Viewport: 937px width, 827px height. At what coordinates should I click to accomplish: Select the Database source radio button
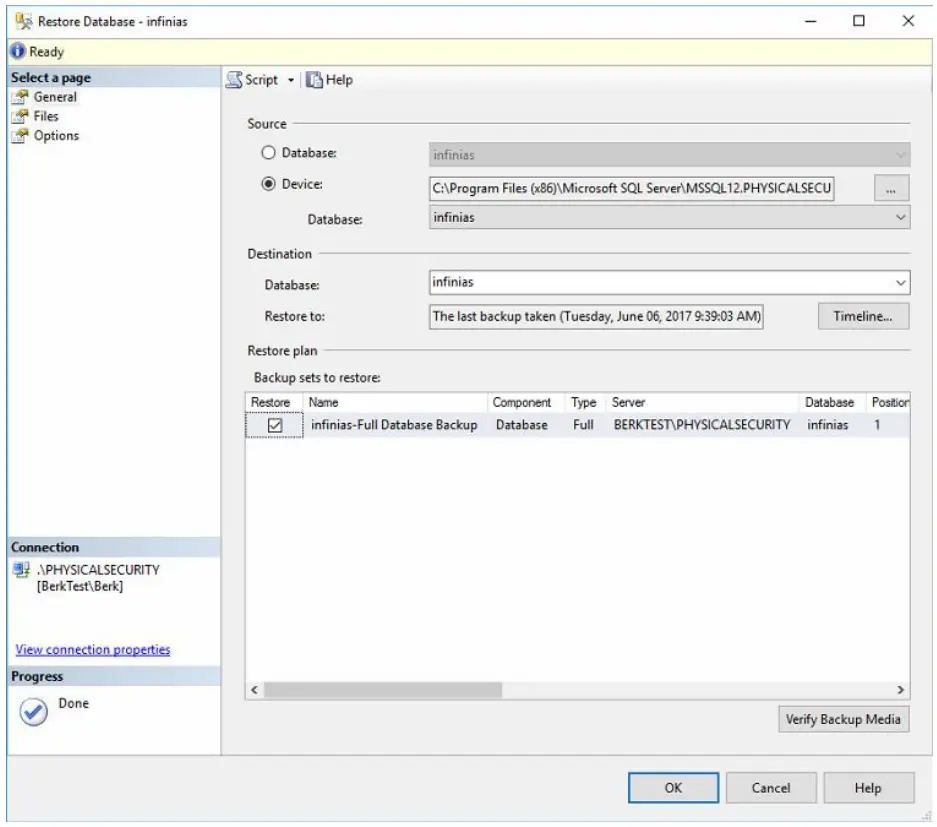268,154
